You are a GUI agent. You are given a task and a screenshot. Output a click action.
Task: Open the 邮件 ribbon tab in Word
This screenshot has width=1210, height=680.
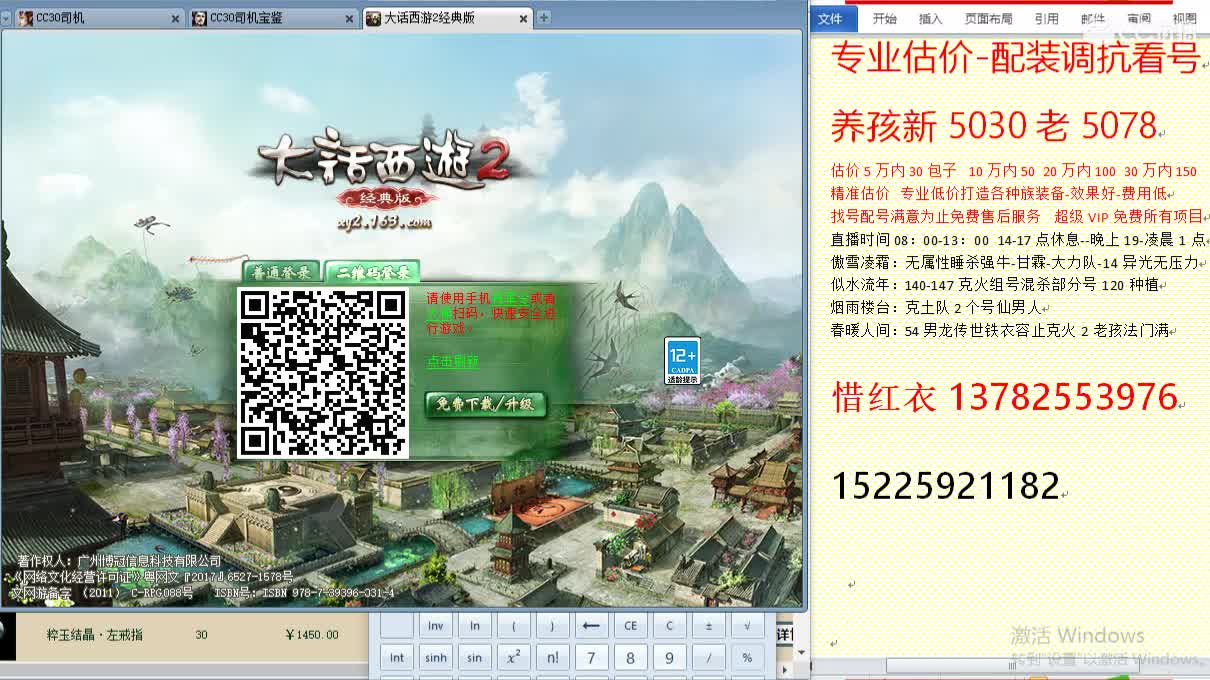pyautogui.click(x=1093, y=18)
